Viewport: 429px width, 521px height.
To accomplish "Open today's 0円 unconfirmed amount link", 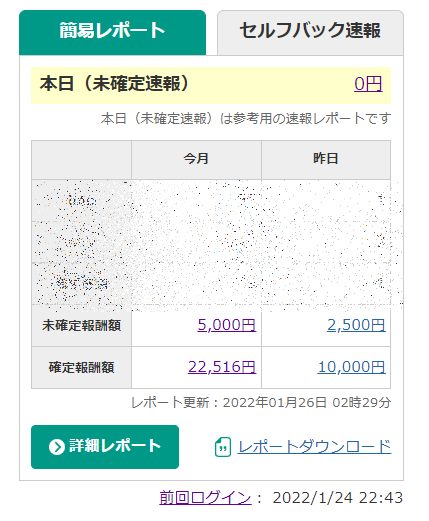I will (x=368, y=84).
